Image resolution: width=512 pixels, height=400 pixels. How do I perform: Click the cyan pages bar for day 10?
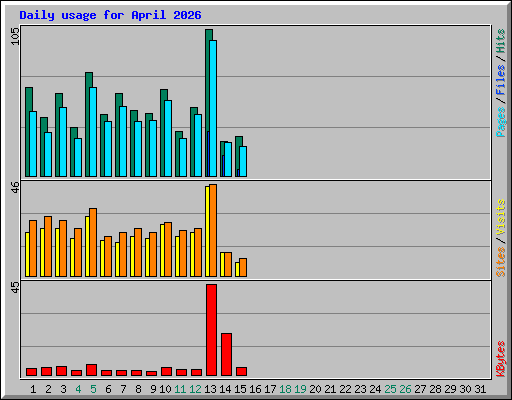coord(168,138)
